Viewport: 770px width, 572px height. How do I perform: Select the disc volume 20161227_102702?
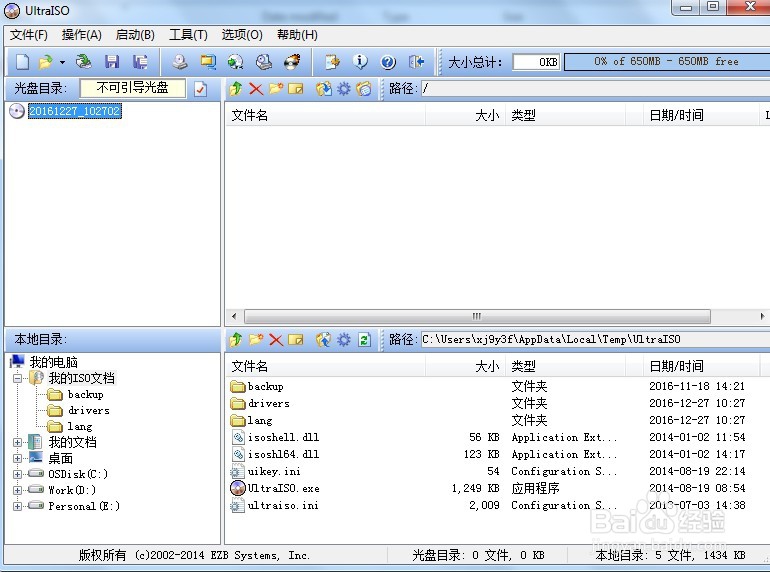click(x=74, y=111)
